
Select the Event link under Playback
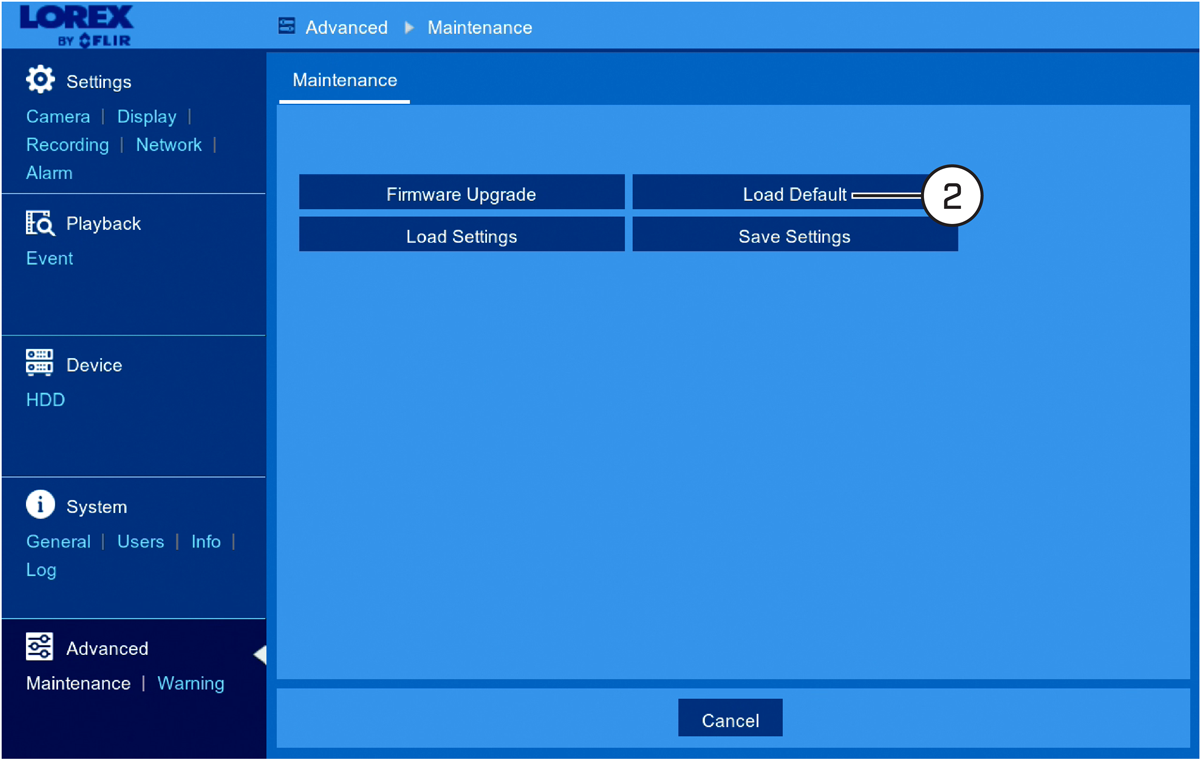50,258
